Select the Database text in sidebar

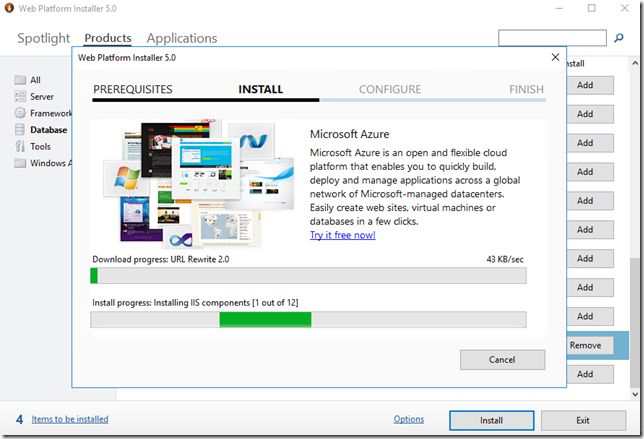point(48,130)
